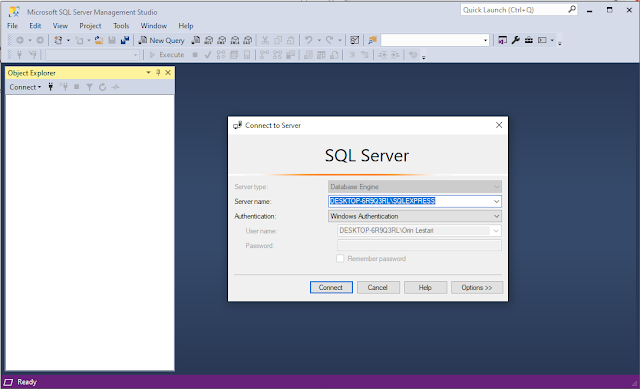
Task: Open the Find combo box dropdown in toolbar
Action: coord(485,40)
